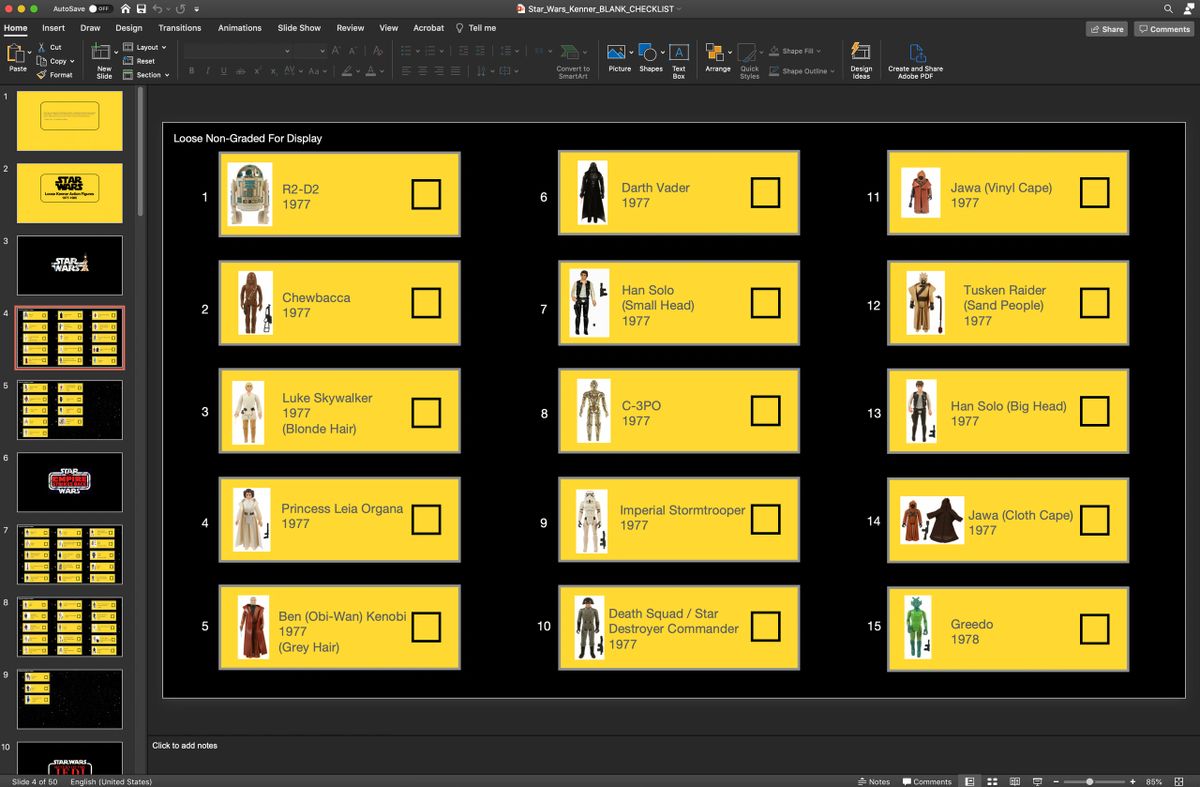Check the Darth Vader 1977 checkbox
Image resolution: width=1200 pixels, height=787 pixels.
(765, 193)
